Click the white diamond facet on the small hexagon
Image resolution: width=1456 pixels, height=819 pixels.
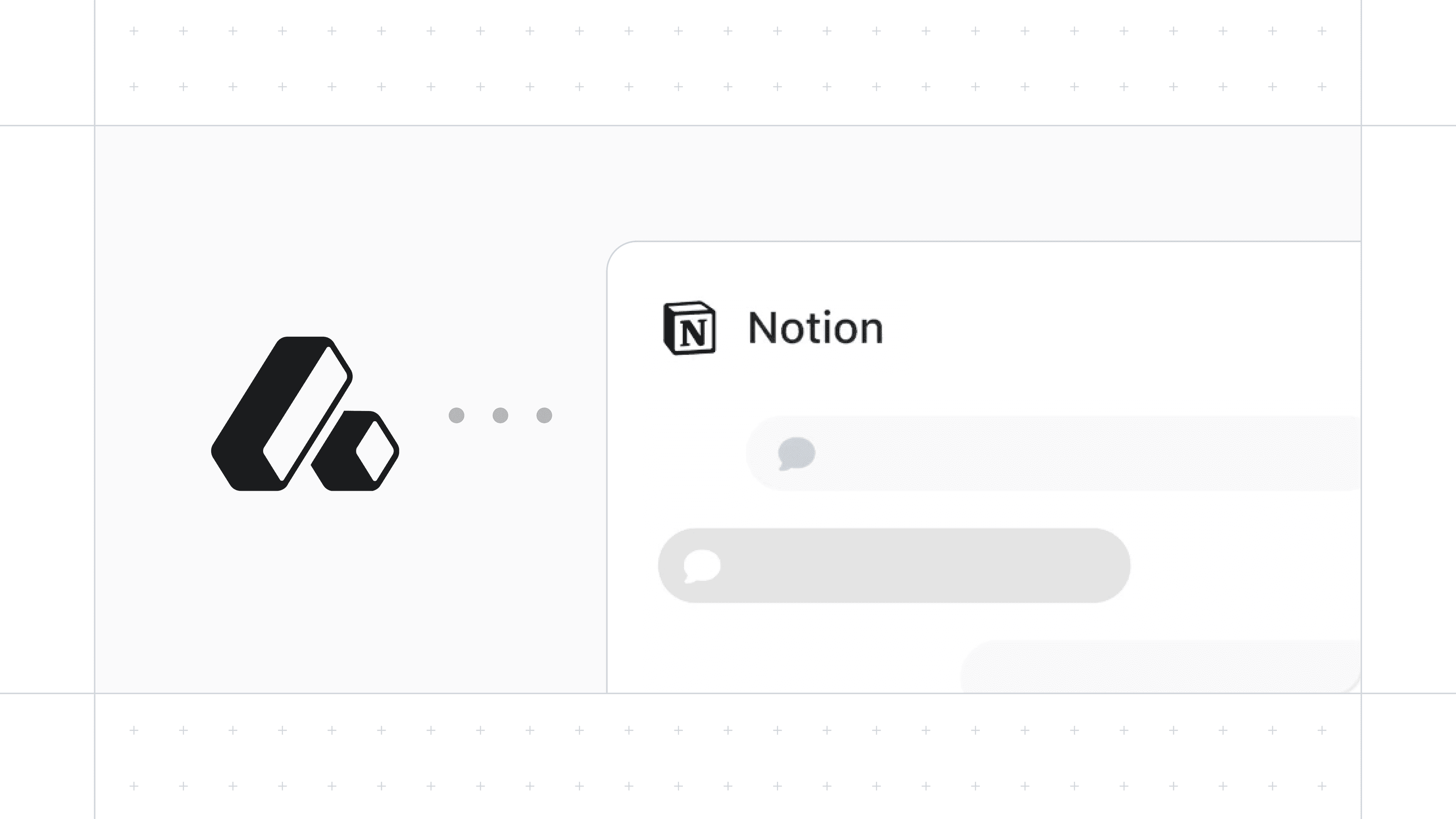point(375,451)
